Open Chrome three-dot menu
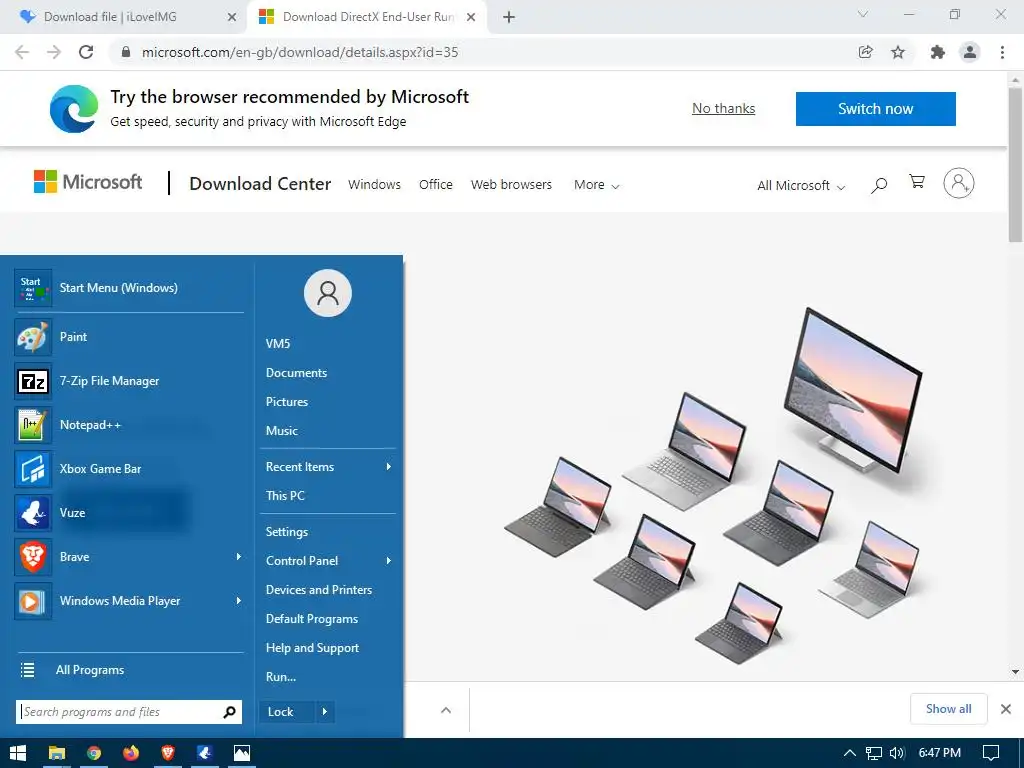Image resolution: width=1024 pixels, height=768 pixels. click(1002, 52)
